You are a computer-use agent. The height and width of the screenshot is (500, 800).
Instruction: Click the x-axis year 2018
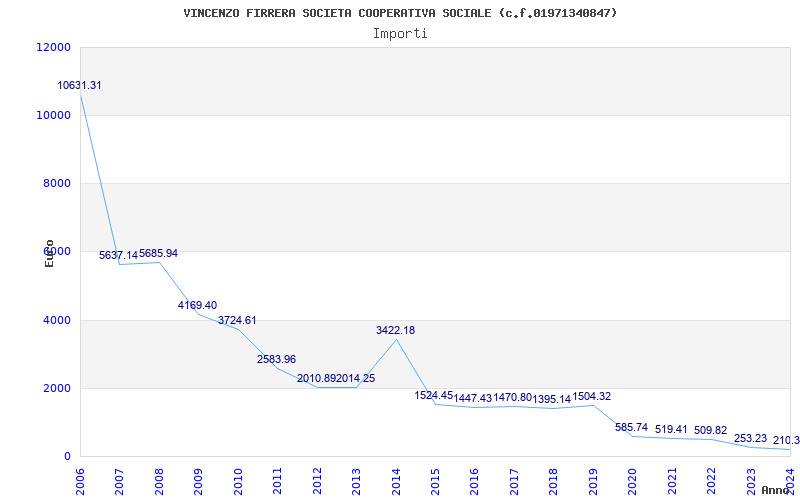[554, 482]
